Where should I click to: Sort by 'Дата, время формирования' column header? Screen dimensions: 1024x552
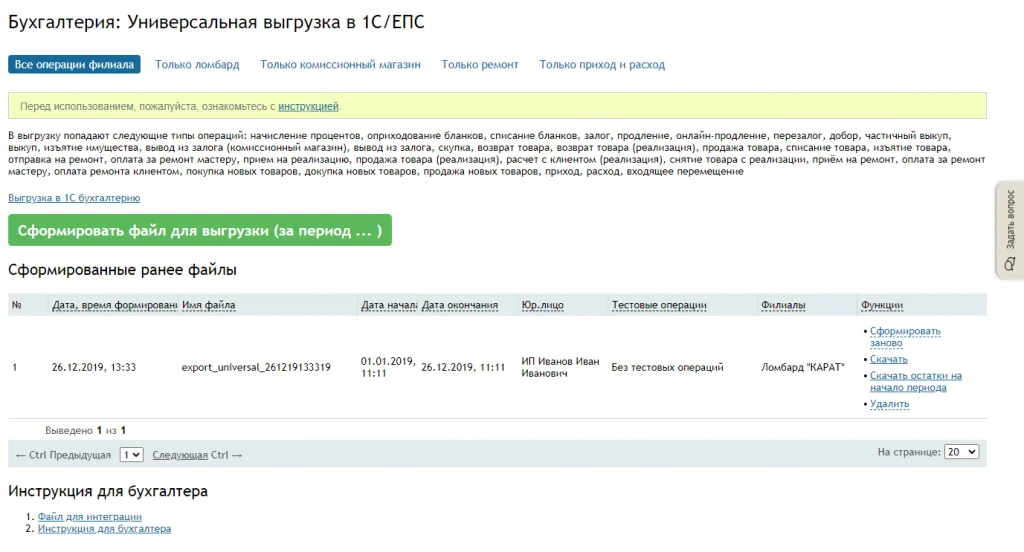(x=114, y=305)
